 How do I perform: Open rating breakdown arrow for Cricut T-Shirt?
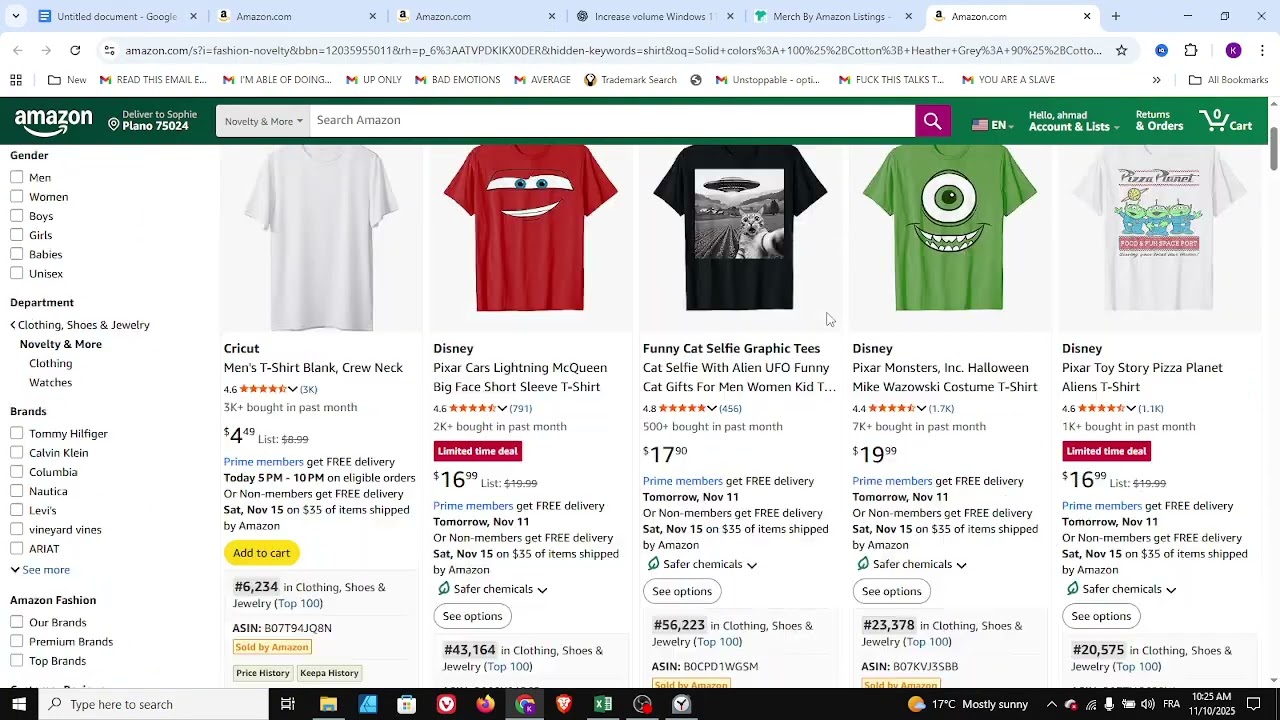coord(292,389)
